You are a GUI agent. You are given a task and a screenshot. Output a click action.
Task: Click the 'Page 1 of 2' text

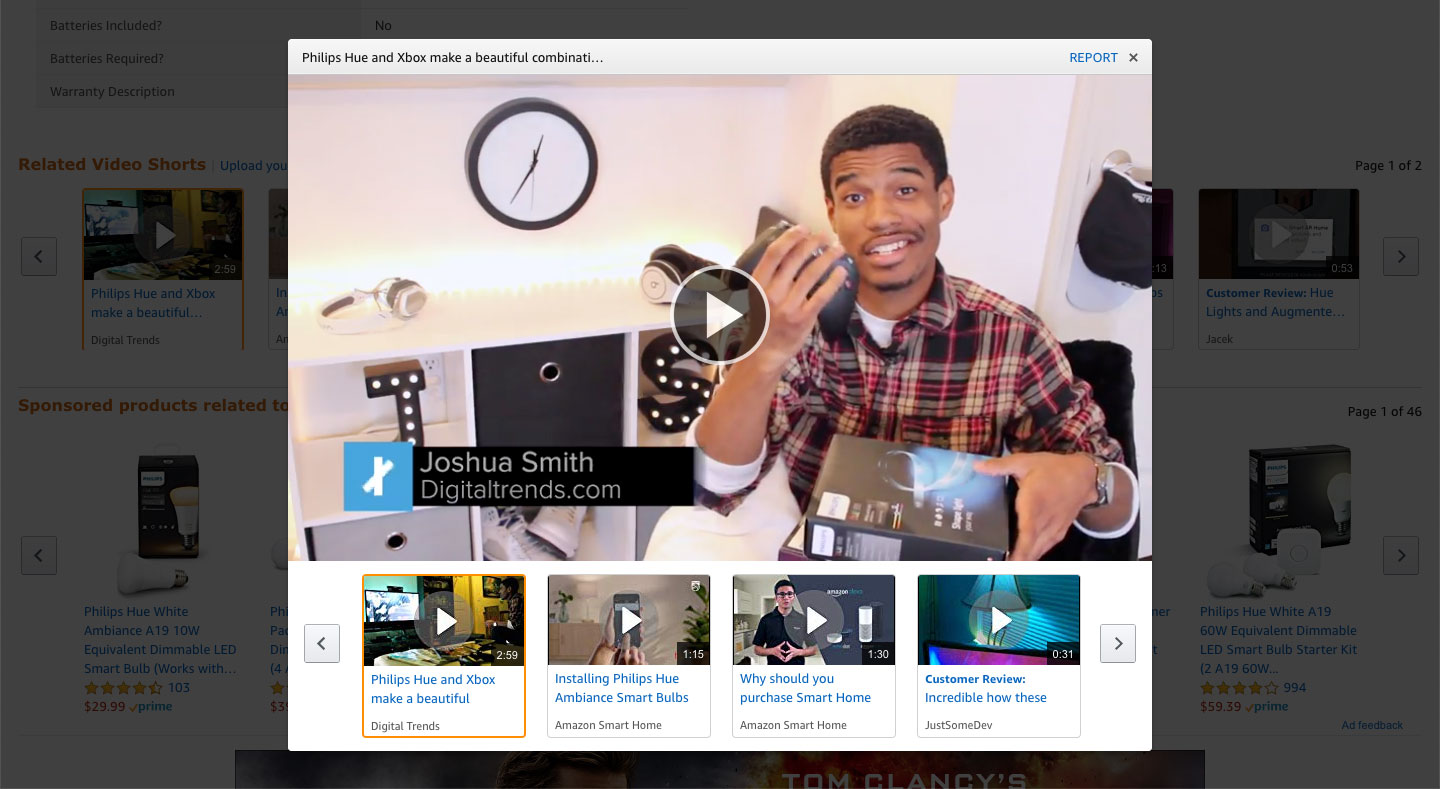[x=1388, y=165]
